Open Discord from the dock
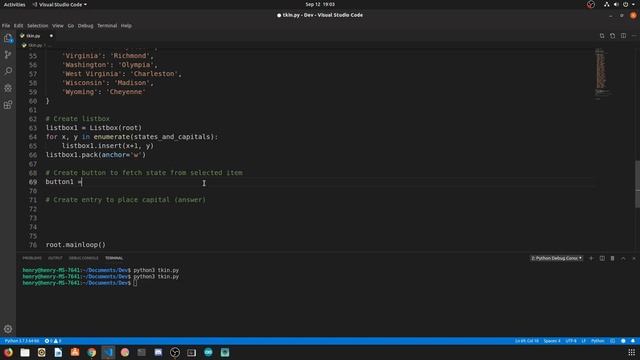640x360 pixels. (x=158, y=352)
